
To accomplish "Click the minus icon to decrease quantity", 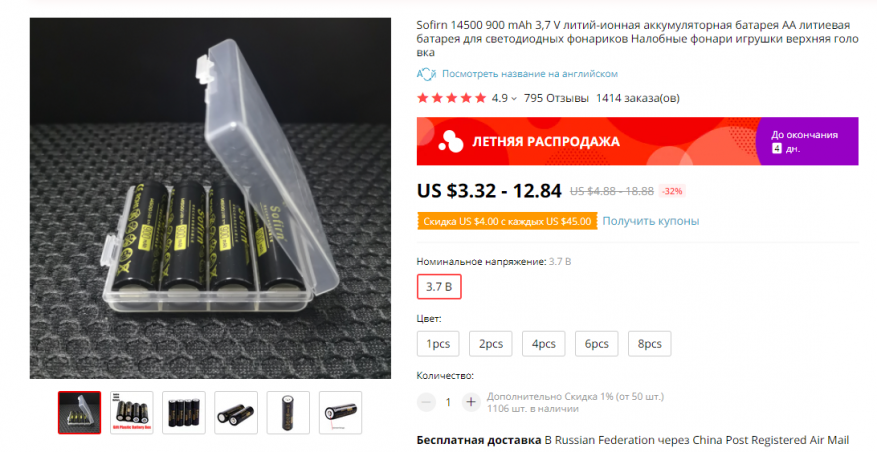I will [426, 402].
